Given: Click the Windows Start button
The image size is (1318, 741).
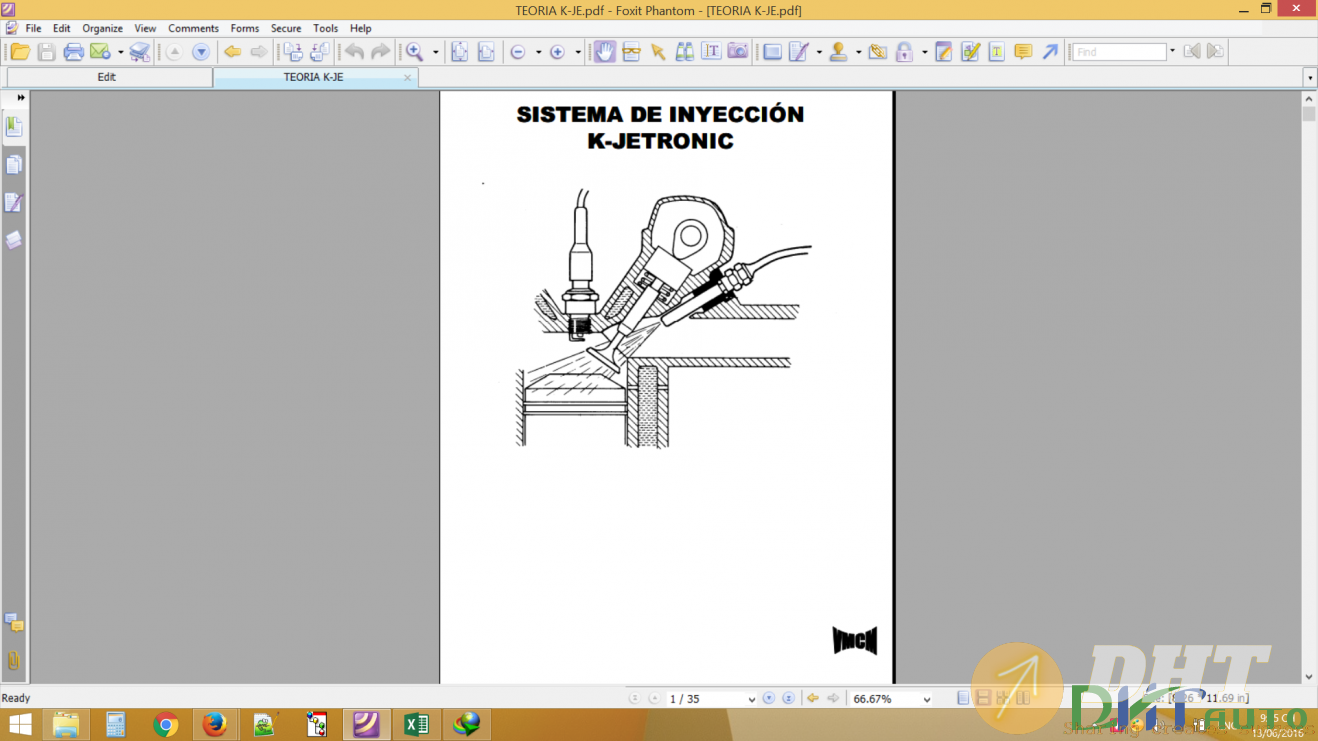Looking at the screenshot, I should 21,725.
